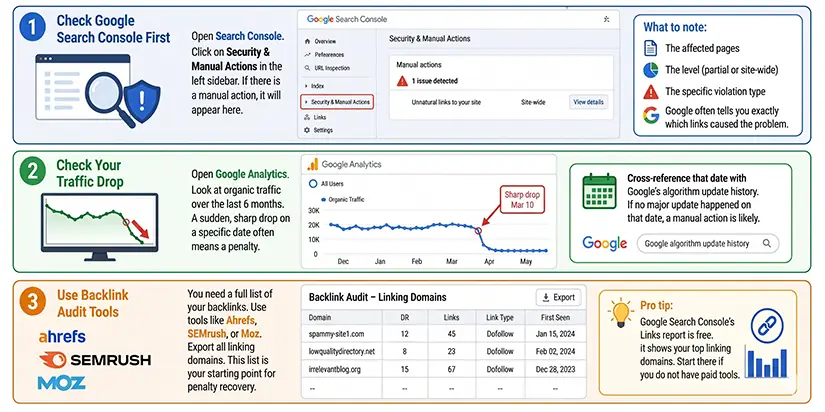
Task: Click the circular chain link icon
Action: pyautogui.click(x=767, y=326)
